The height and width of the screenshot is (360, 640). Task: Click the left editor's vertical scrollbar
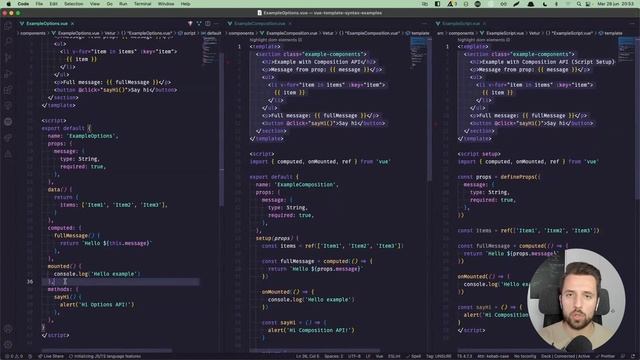222,129
